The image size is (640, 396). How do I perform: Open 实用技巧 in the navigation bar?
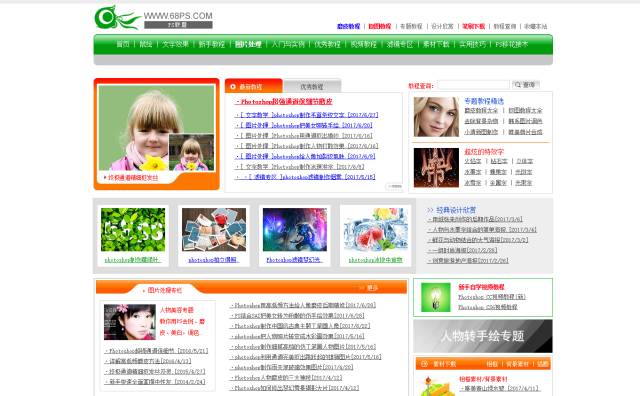473,44
